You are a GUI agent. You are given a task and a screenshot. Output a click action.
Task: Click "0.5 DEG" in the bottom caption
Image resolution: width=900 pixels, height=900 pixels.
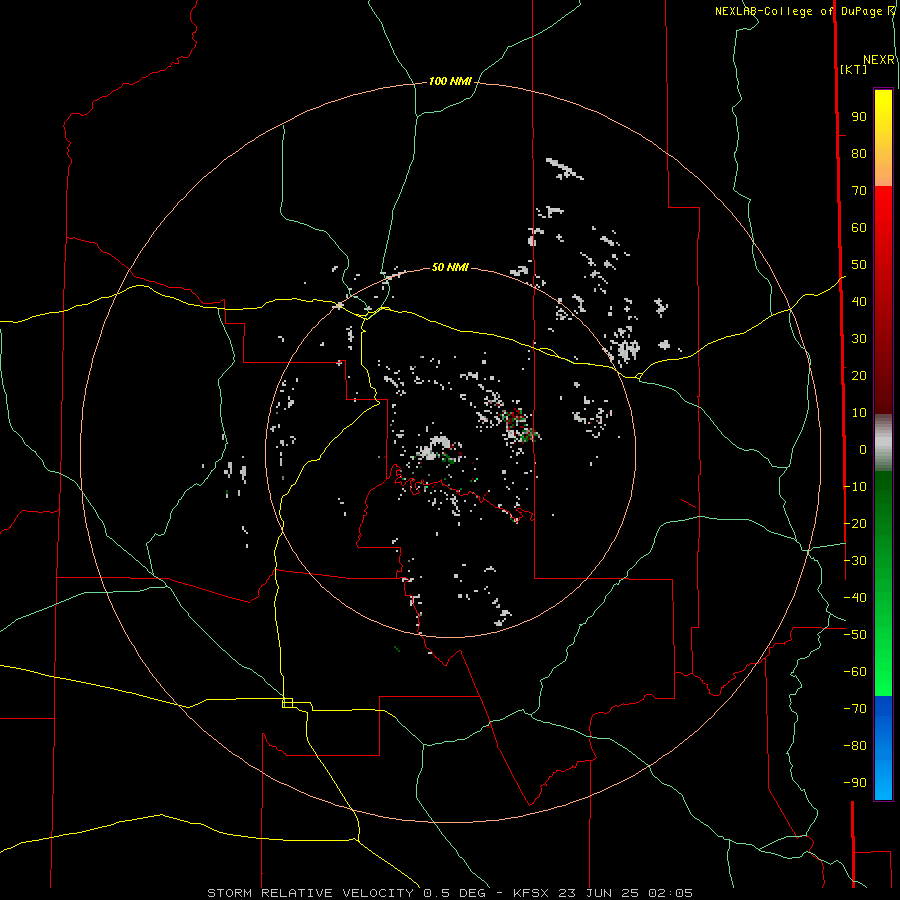(454, 893)
